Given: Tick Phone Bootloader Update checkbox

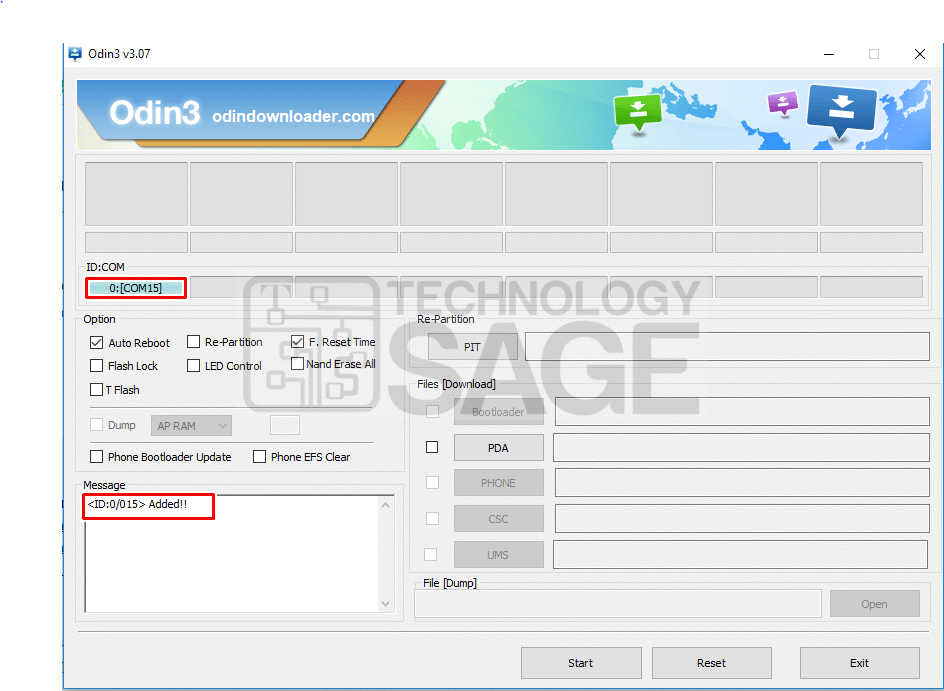Looking at the screenshot, I should click(x=96, y=457).
